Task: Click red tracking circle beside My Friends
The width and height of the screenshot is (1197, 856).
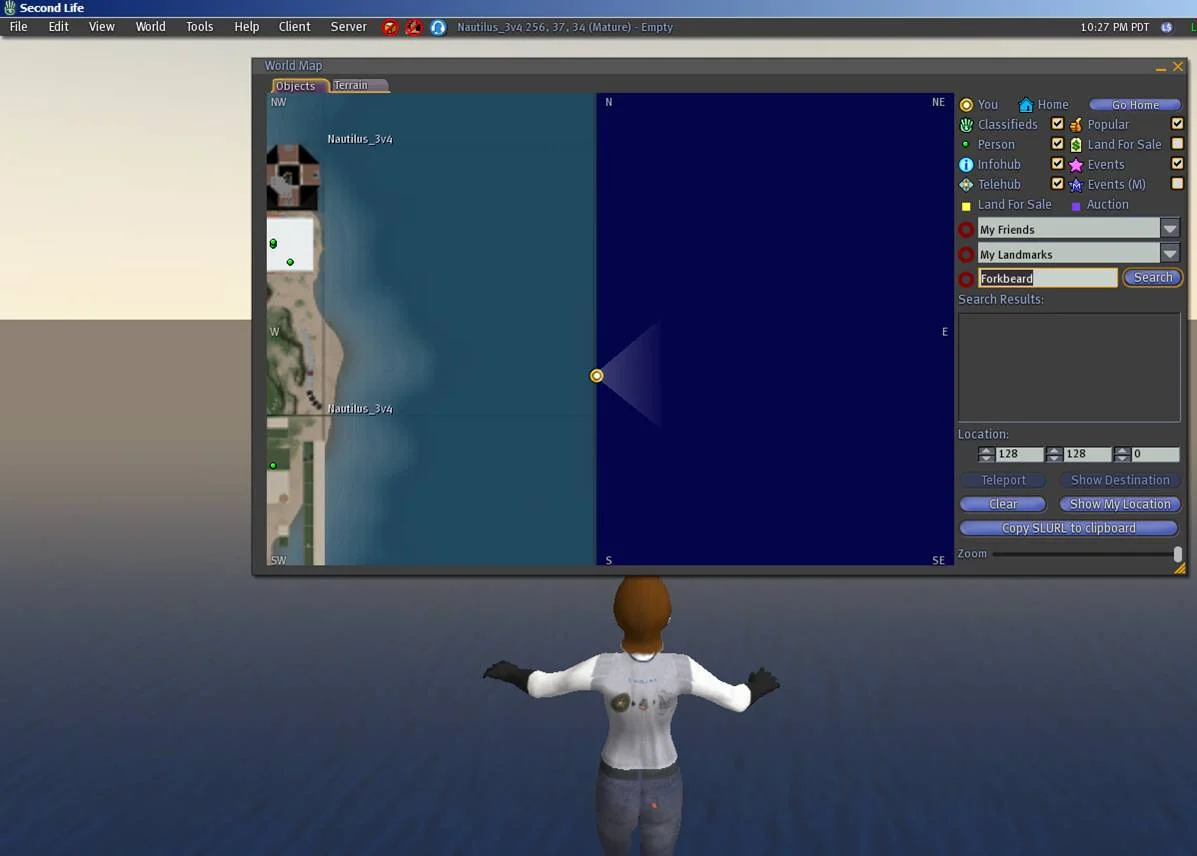Action: (966, 229)
